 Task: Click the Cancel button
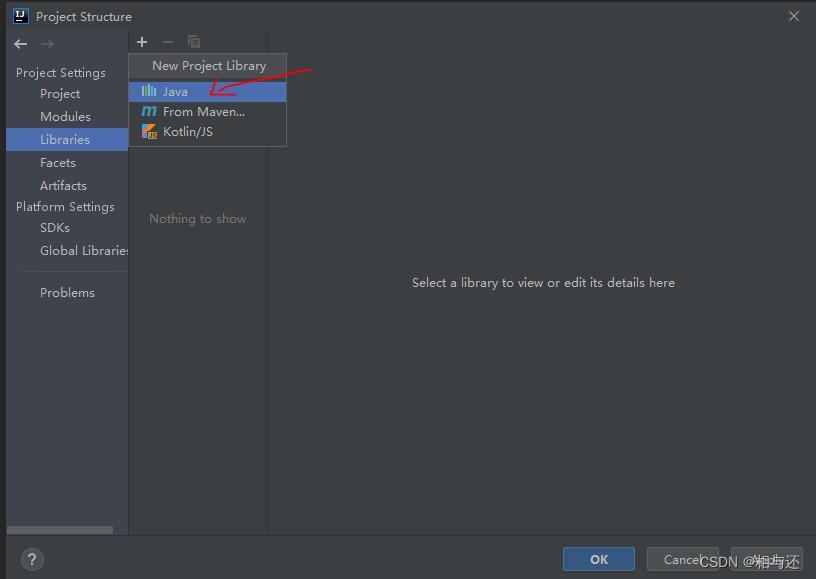coord(683,559)
